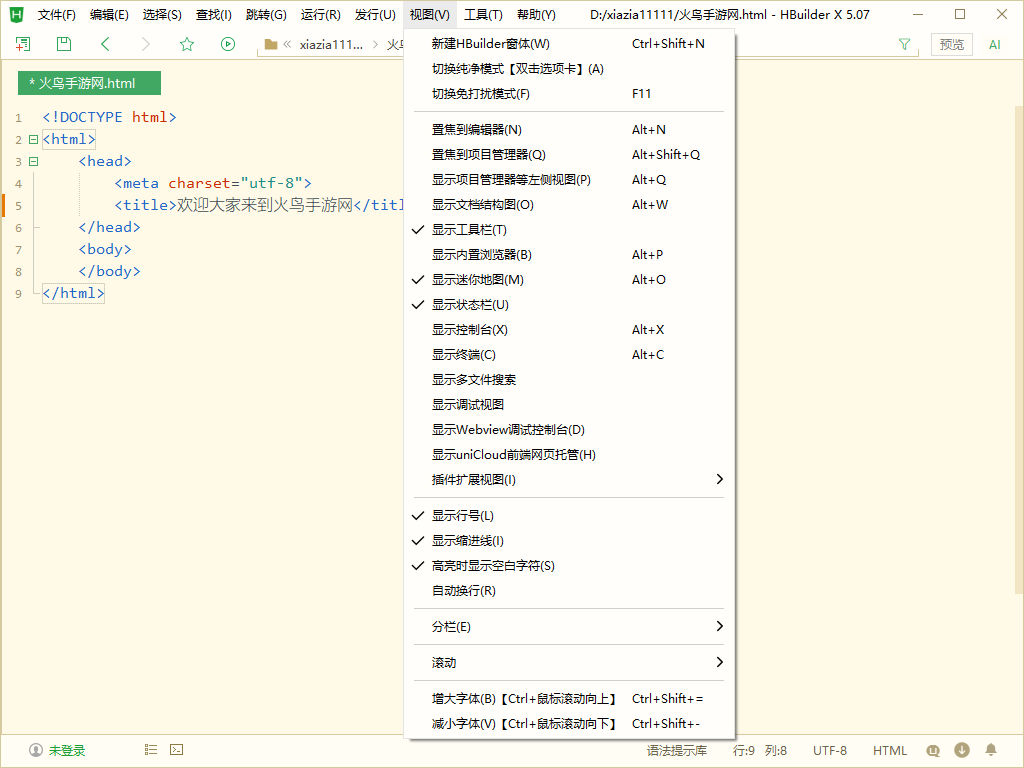This screenshot has height=768, width=1024.
Task: Choose 置焦到编辑器 menu entry
Action: 568,129
